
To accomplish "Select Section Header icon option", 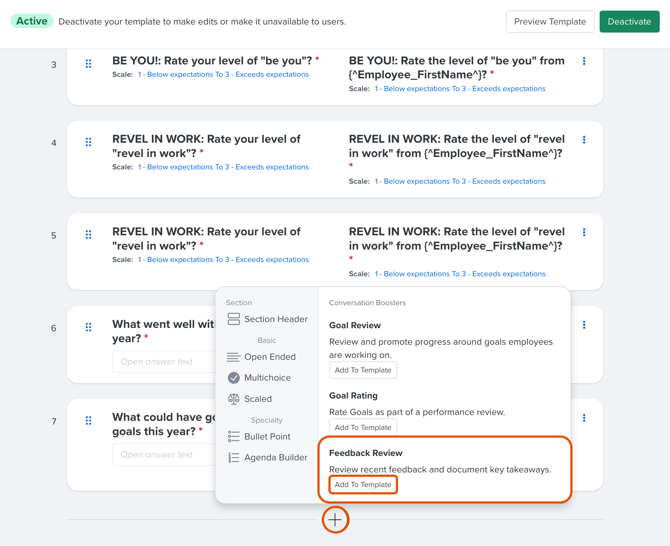I will point(234,319).
